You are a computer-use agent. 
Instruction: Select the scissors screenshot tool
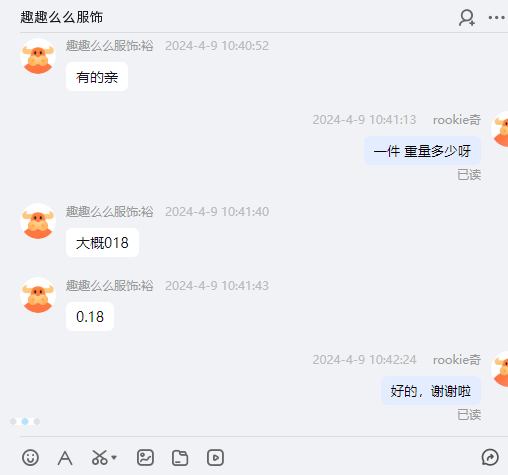point(100,457)
